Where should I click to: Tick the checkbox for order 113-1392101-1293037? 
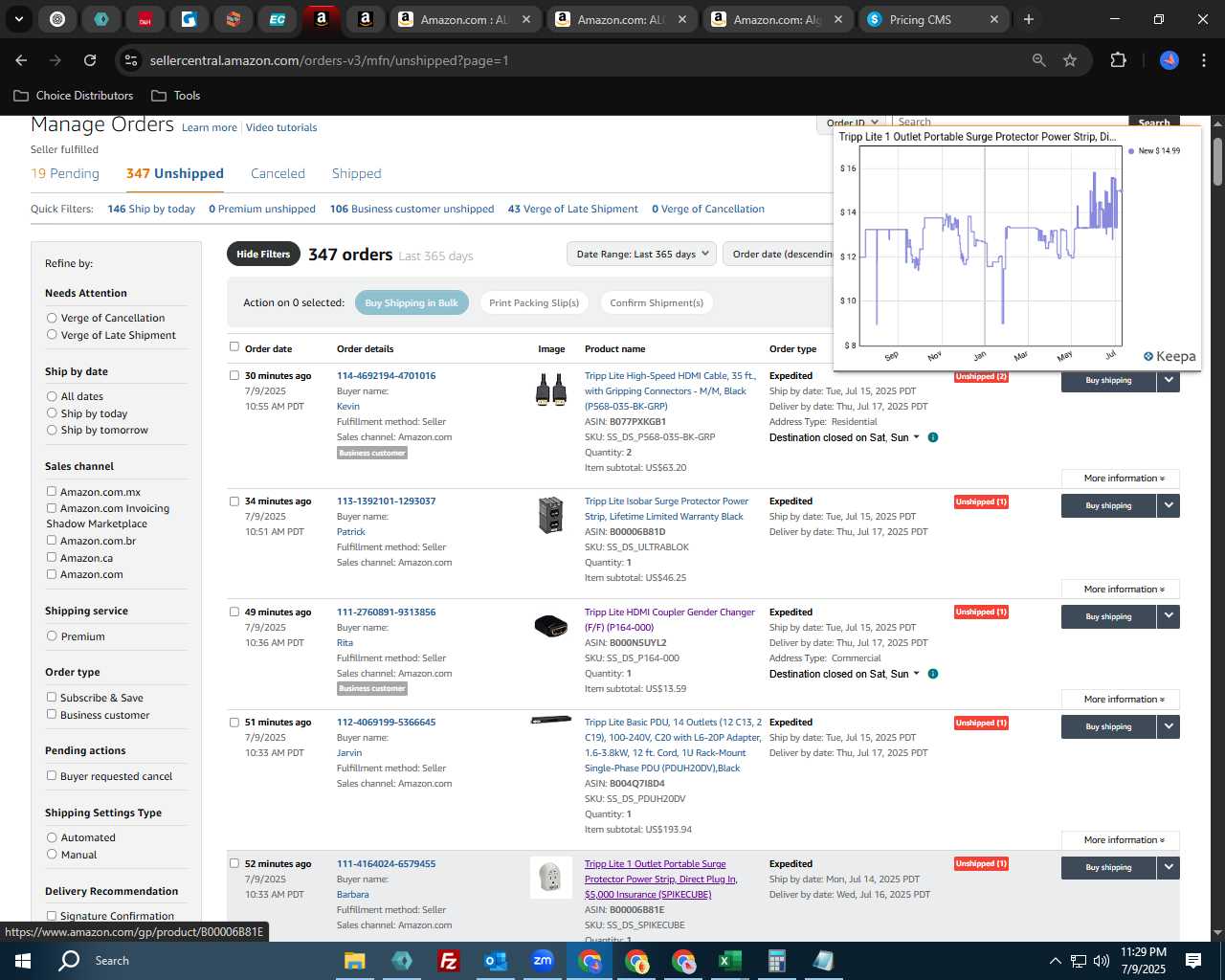(x=234, y=501)
